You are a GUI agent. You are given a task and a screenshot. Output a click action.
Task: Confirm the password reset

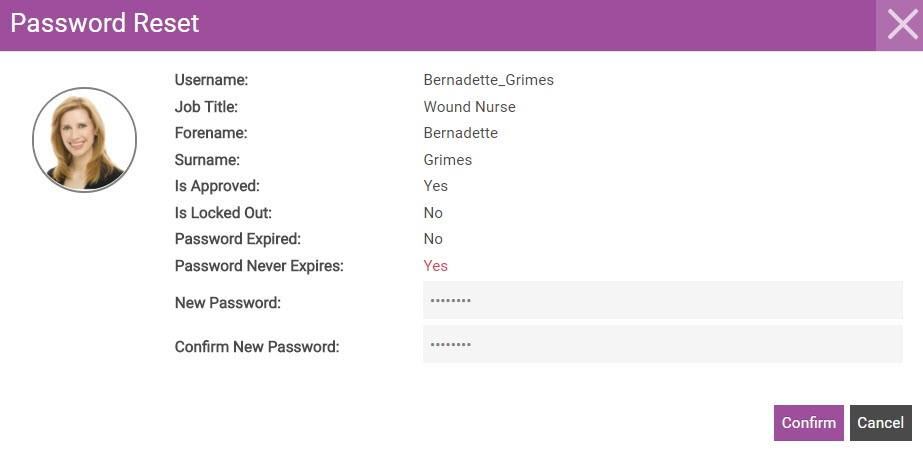(x=808, y=422)
